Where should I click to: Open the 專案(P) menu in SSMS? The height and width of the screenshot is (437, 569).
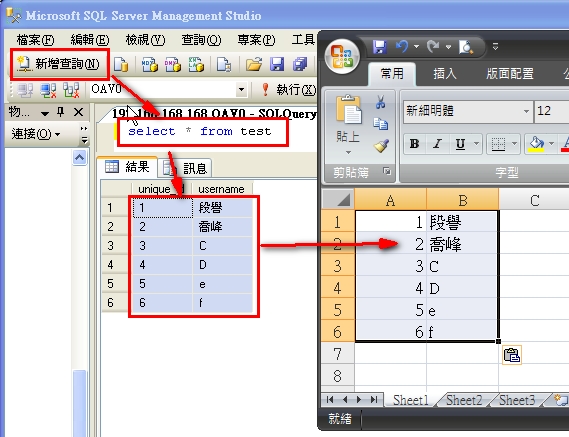click(256, 40)
